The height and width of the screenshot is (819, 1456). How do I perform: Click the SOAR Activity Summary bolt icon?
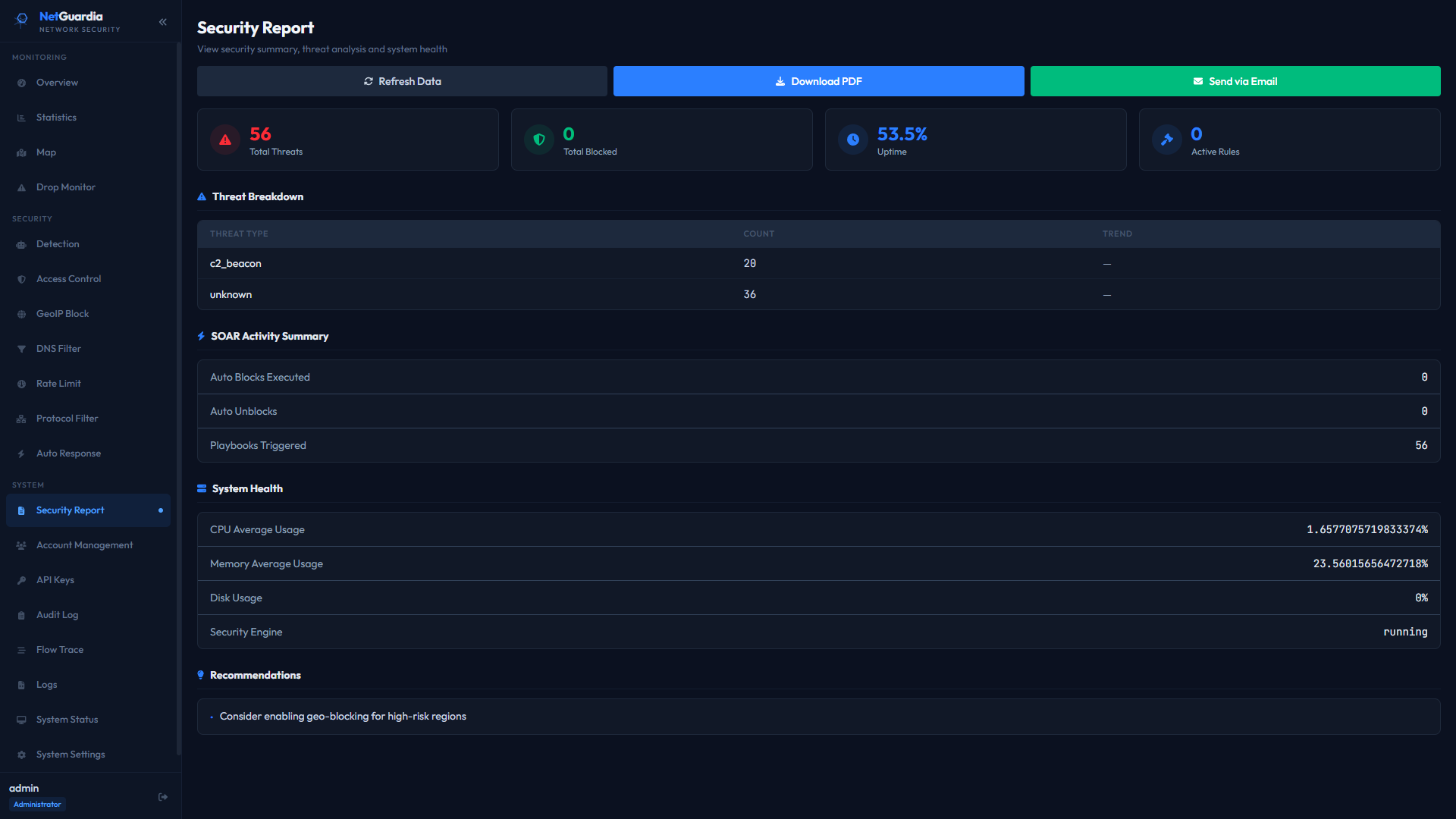tap(201, 336)
